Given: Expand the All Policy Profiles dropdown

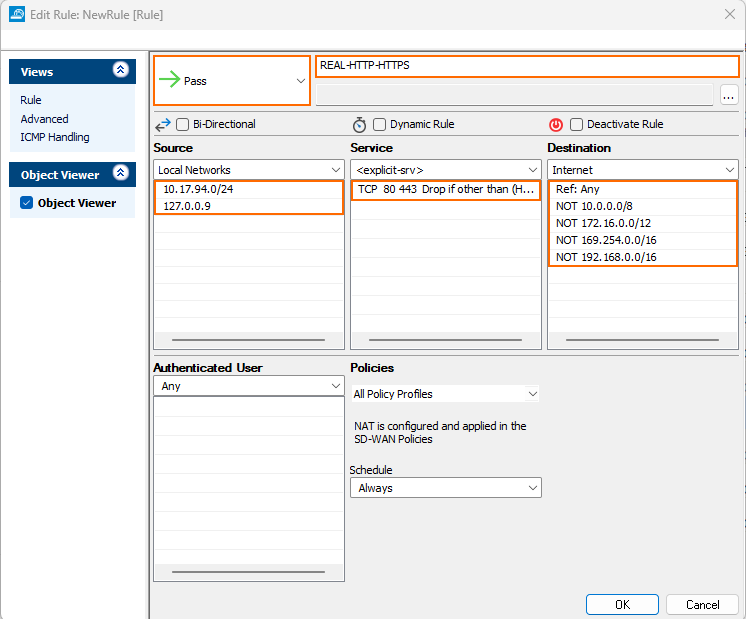Looking at the screenshot, I should pyautogui.click(x=444, y=394).
